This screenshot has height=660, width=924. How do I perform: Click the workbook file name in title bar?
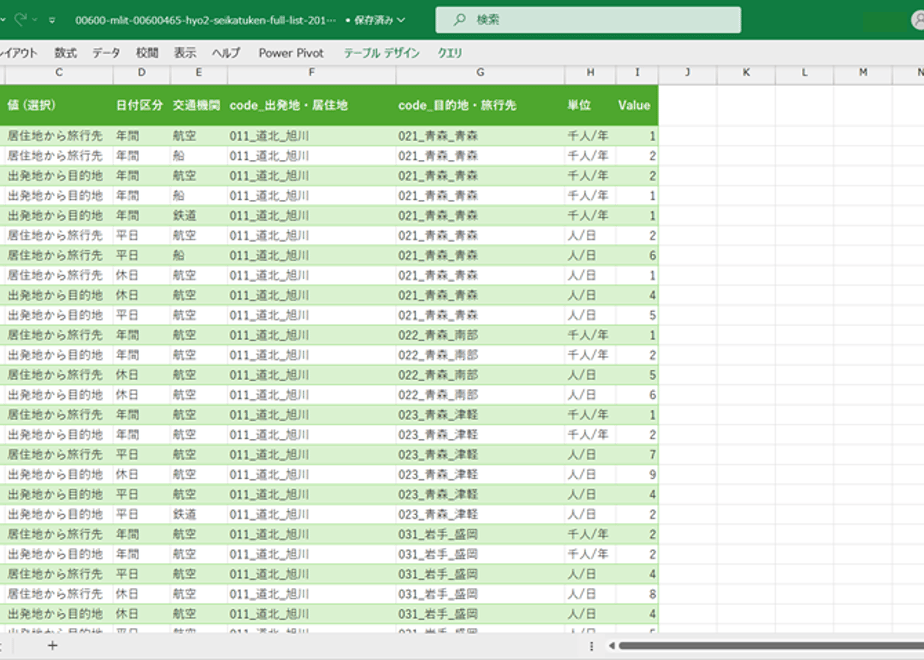point(205,20)
